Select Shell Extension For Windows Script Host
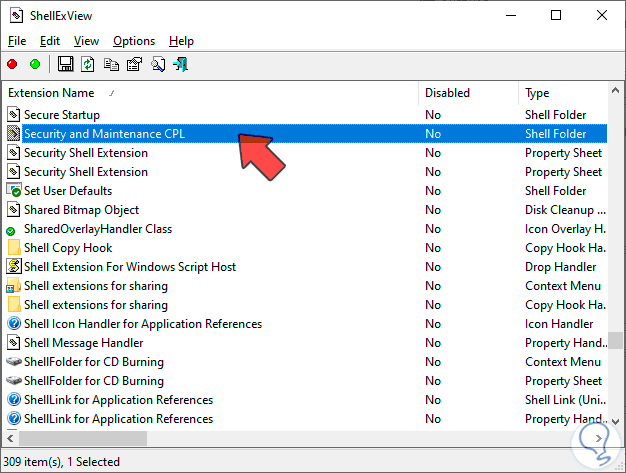Image resolution: width=626 pixels, height=473 pixels. [x=129, y=267]
